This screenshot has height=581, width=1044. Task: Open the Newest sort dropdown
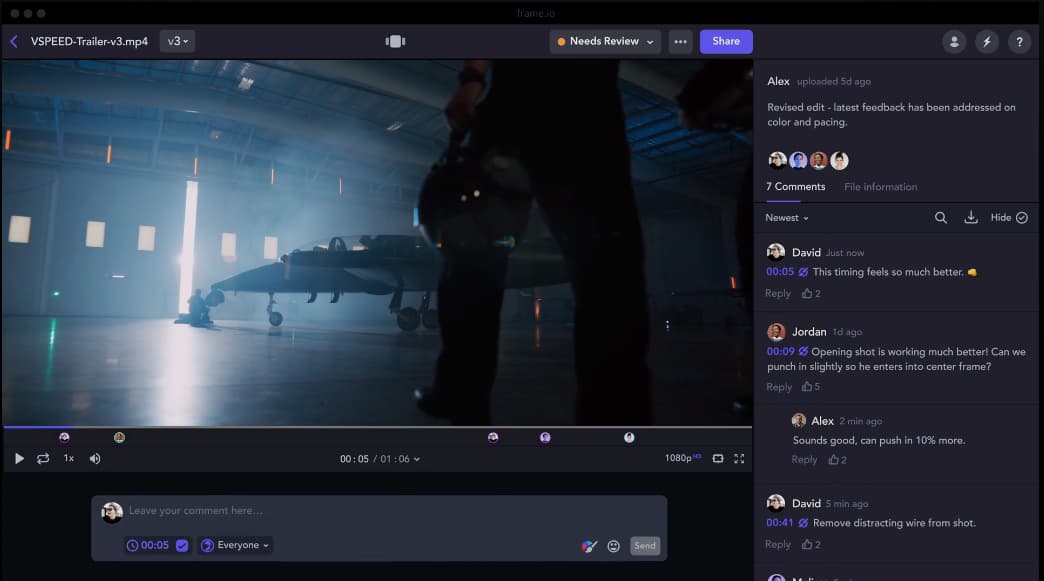click(787, 217)
